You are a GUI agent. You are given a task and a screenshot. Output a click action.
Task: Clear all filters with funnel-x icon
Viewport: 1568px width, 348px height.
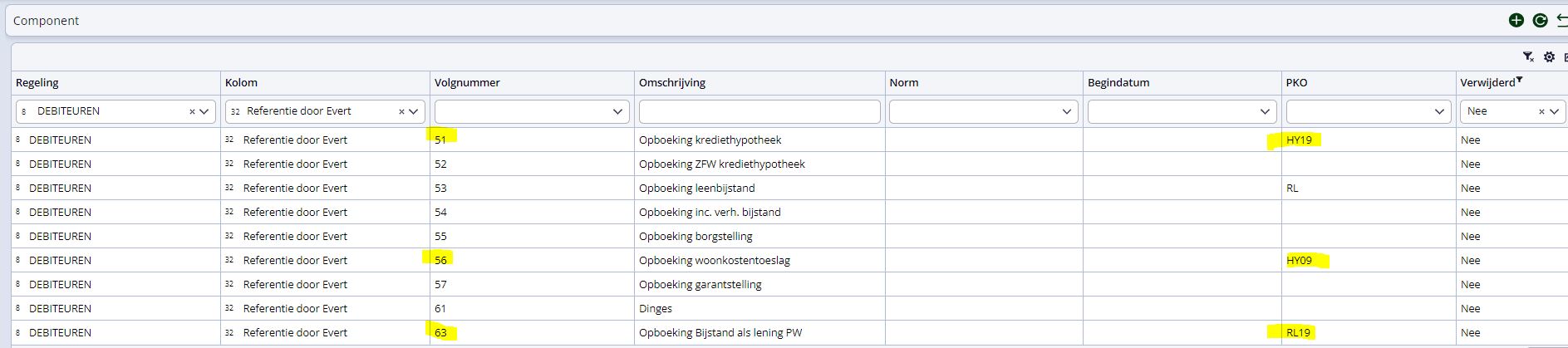coord(1528,57)
